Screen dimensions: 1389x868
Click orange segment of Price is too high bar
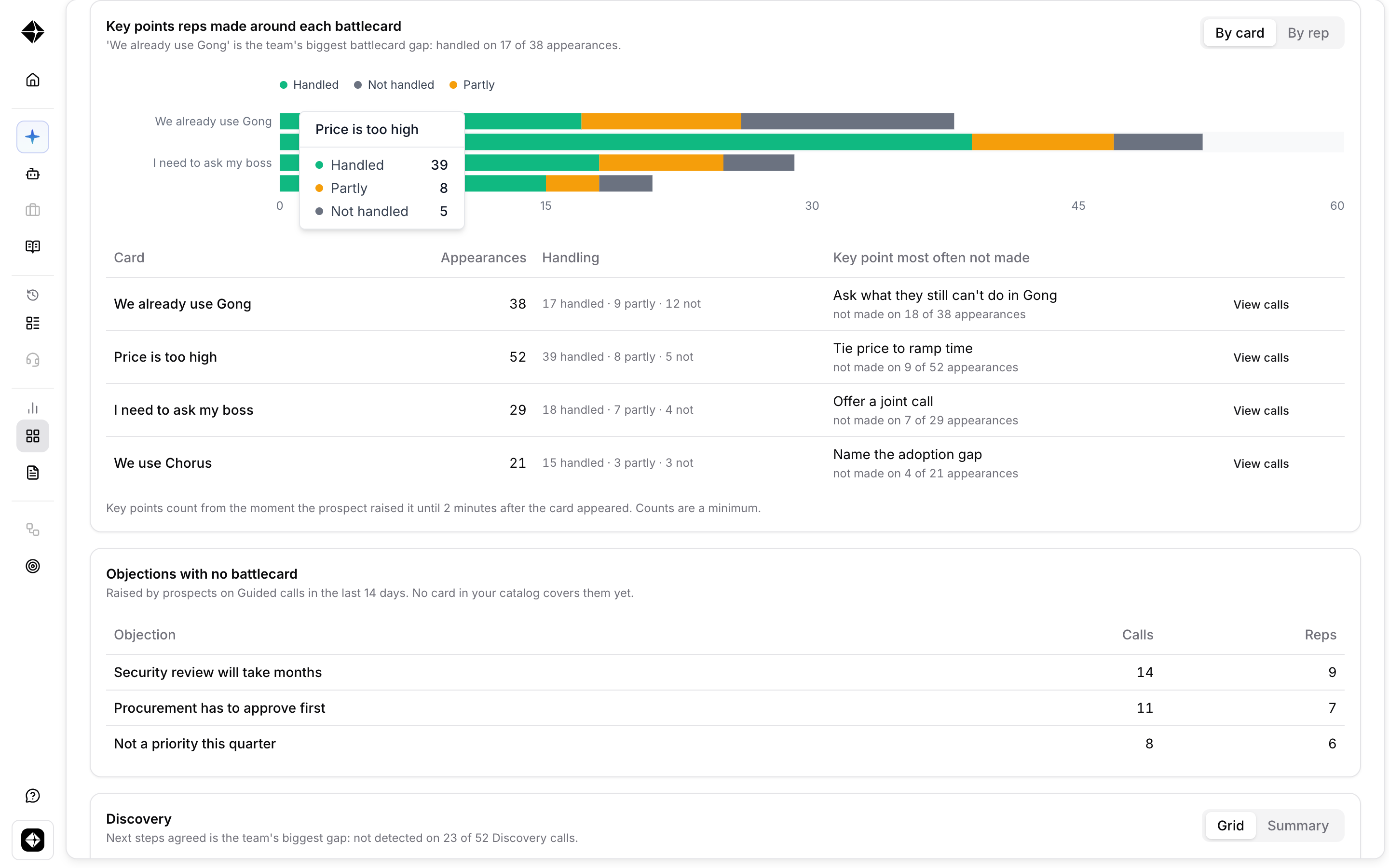click(1042, 142)
